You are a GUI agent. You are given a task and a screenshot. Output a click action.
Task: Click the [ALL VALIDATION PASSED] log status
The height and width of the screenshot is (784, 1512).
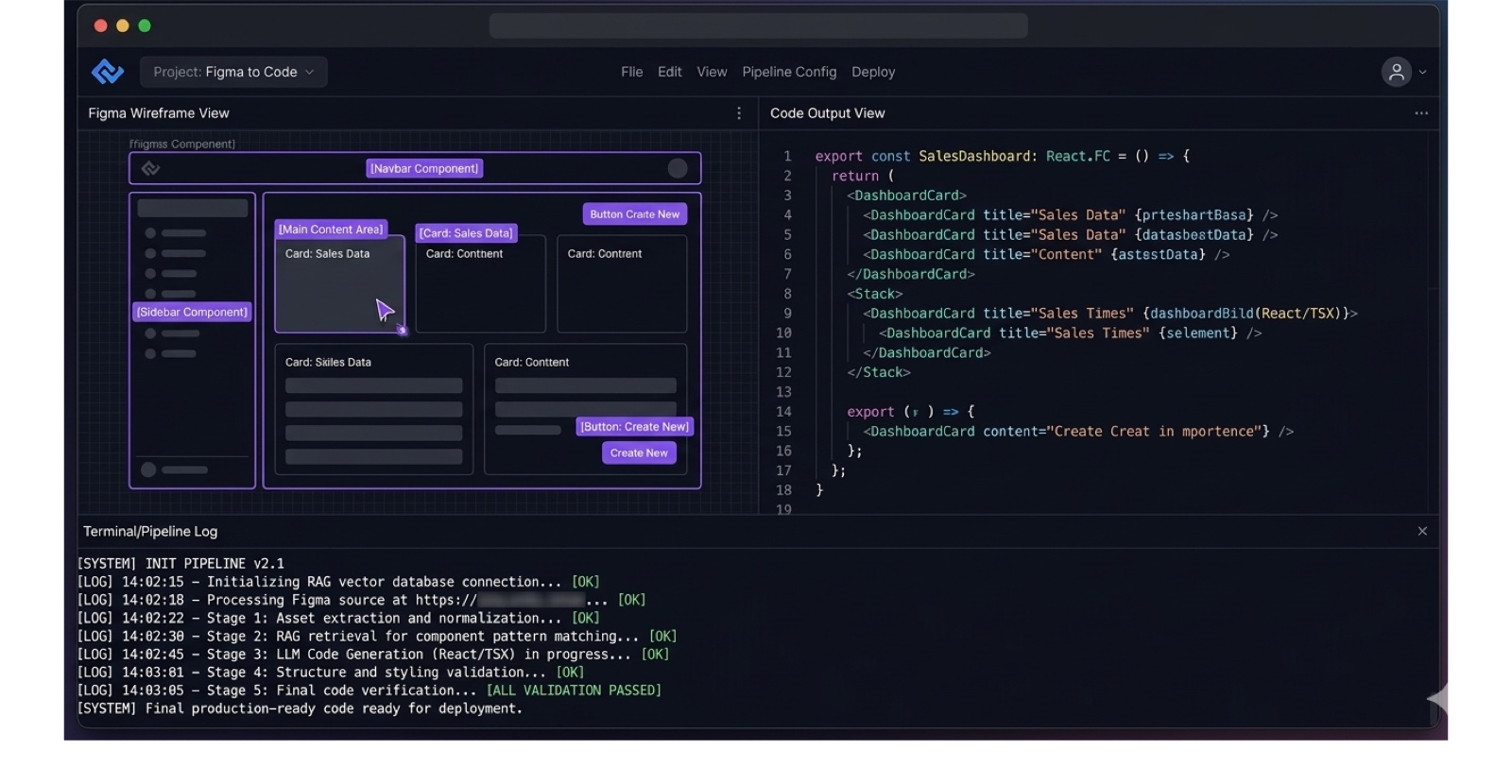tap(574, 690)
